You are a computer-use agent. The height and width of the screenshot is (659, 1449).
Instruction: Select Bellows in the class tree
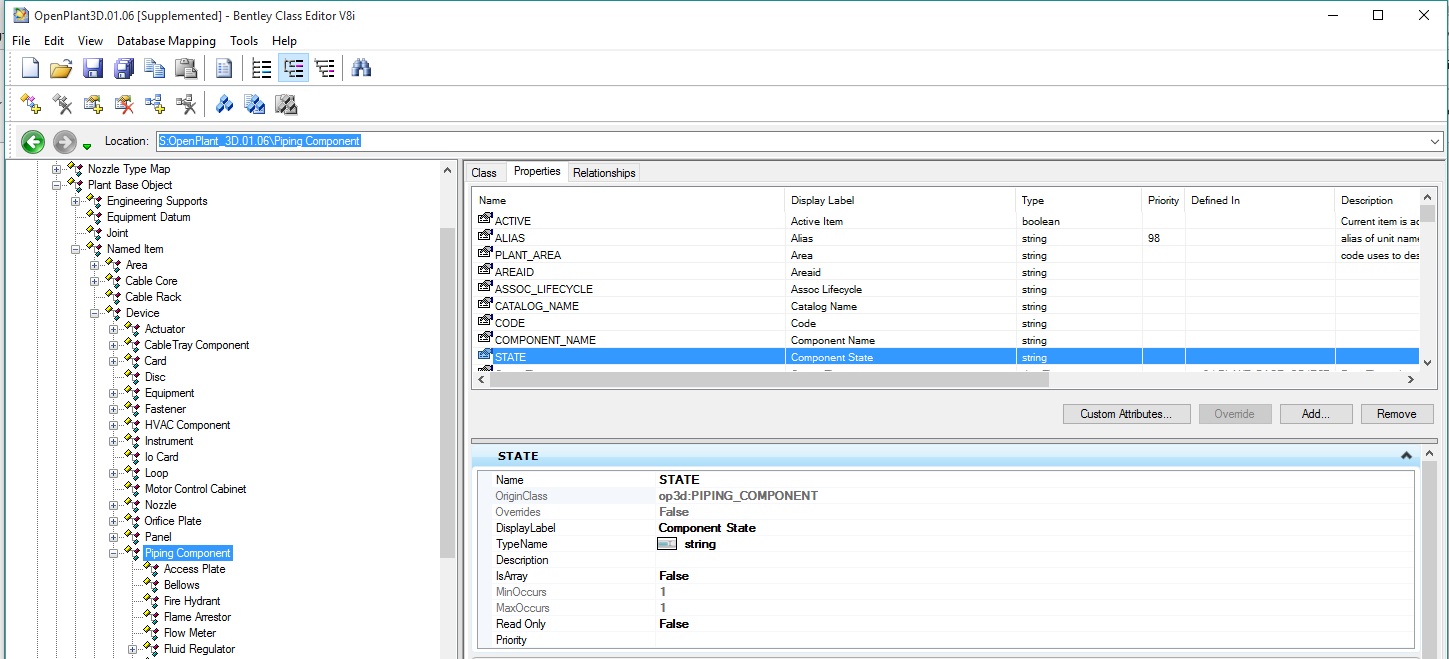(x=181, y=585)
